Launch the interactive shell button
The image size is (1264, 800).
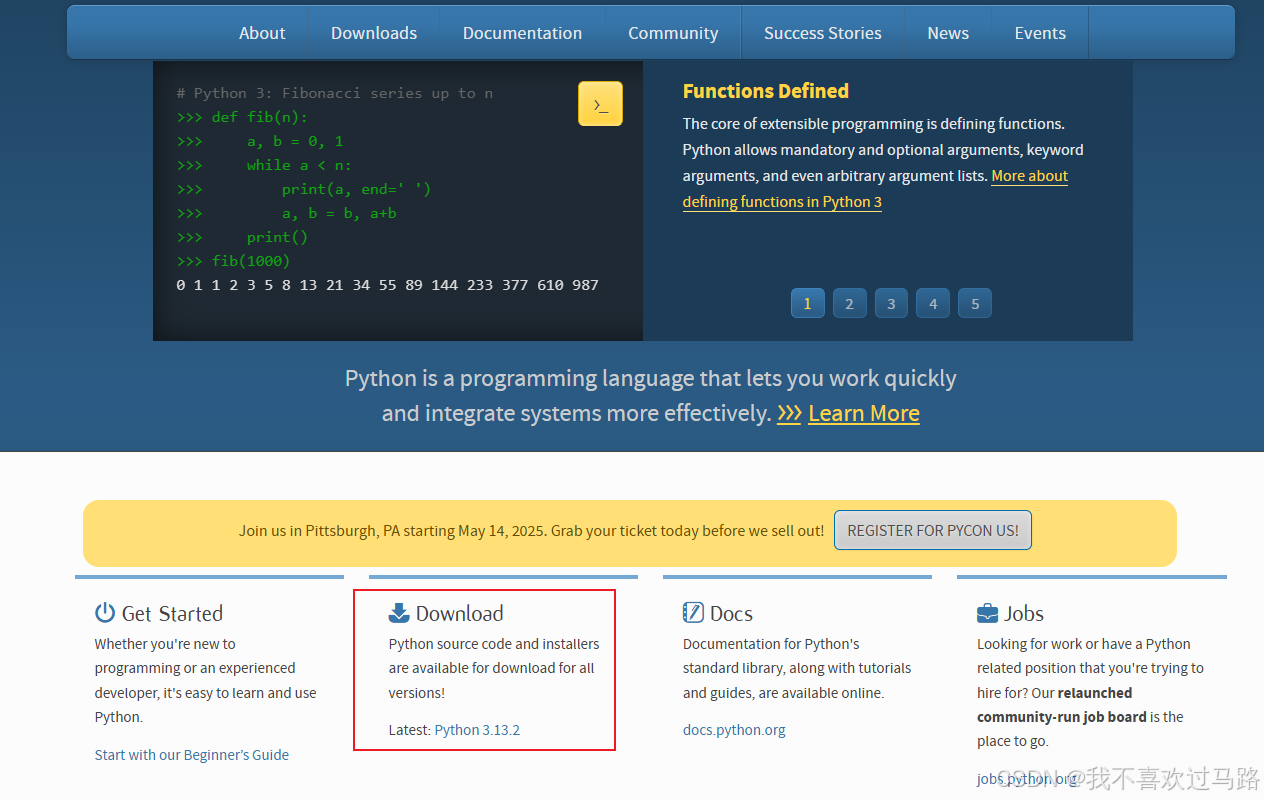[600, 104]
